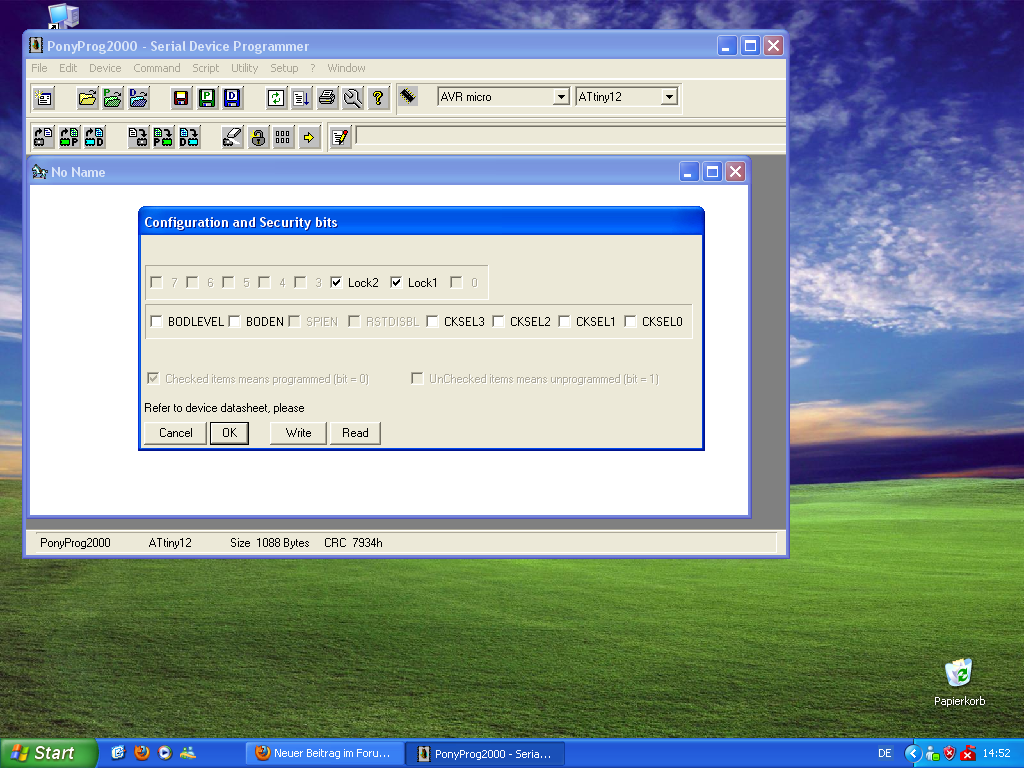The height and width of the screenshot is (768, 1024).
Task: Open the Edit menu
Action: tap(68, 68)
